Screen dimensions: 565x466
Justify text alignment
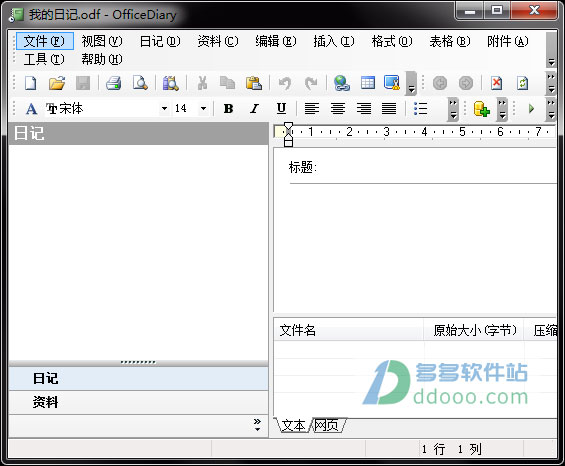[x=389, y=108]
